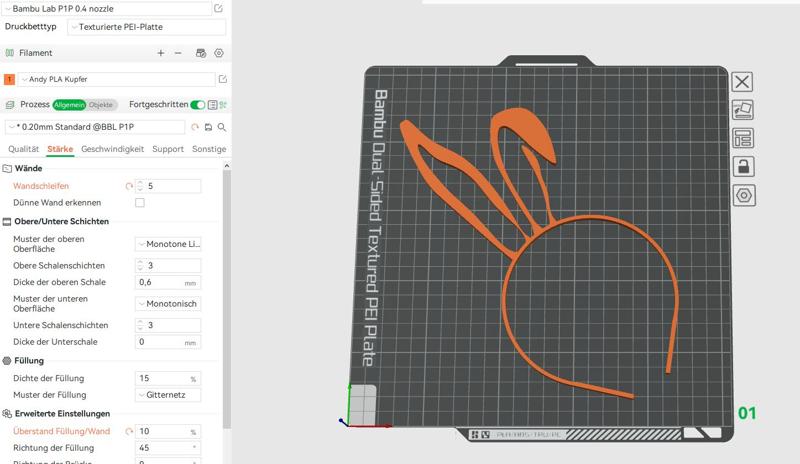The width and height of the screenshot is (800, 464).
Task: Save the 0.20mm Standard process preset
Action: pos(208,127)
